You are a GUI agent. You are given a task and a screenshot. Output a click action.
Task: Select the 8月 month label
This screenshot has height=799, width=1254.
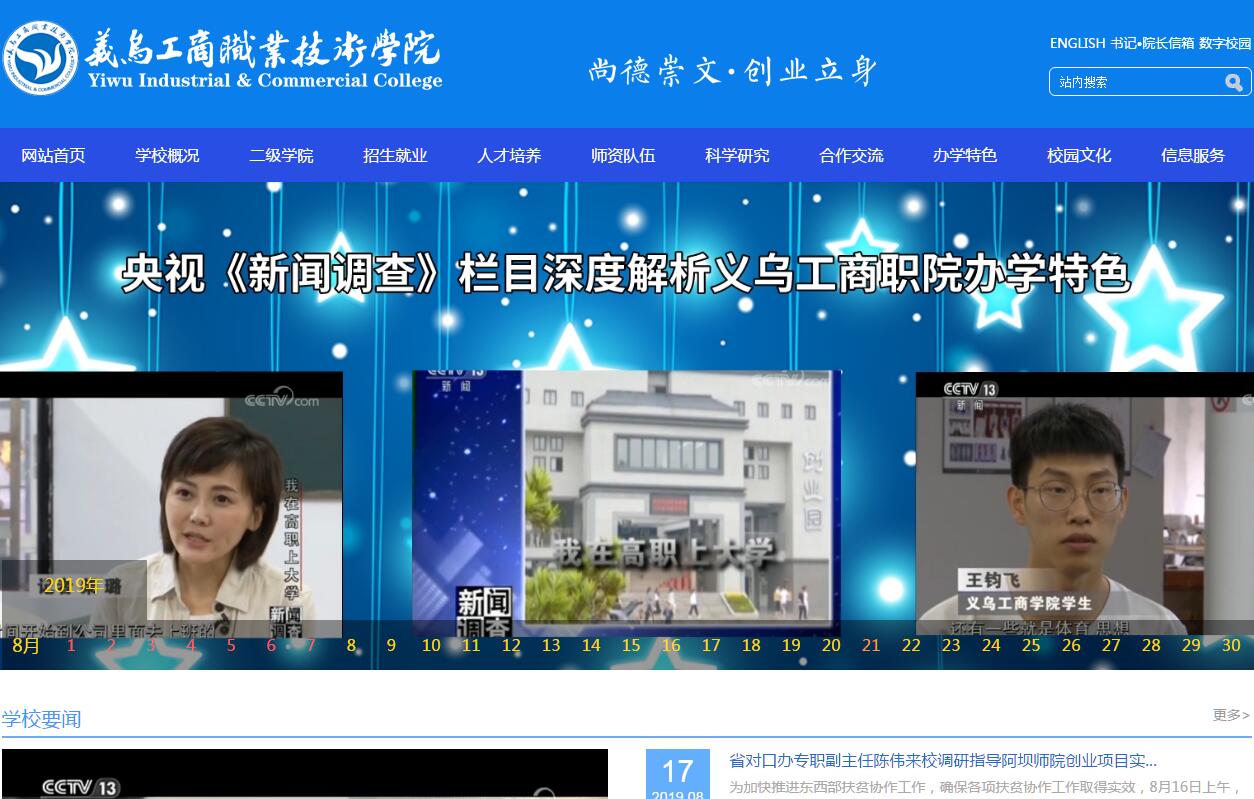point(27,645)
